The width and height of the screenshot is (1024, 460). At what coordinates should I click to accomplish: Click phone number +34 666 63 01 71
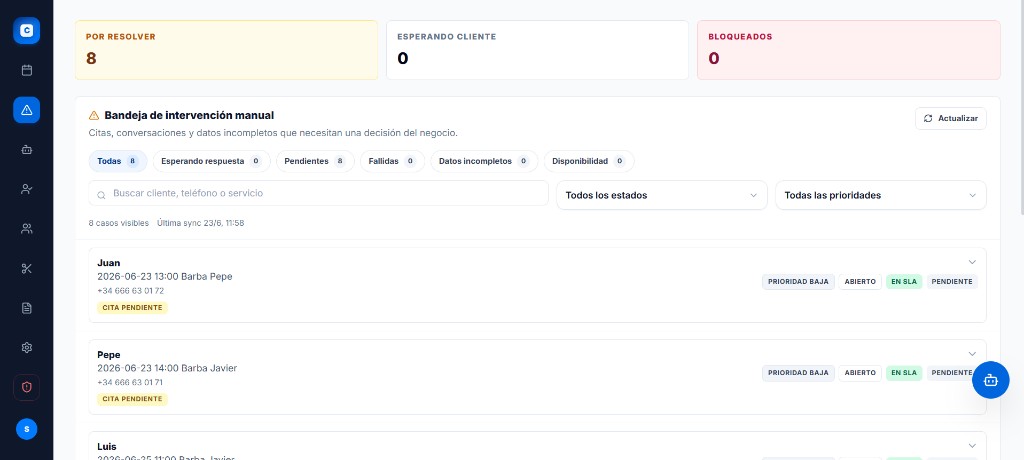pos(130,382)
